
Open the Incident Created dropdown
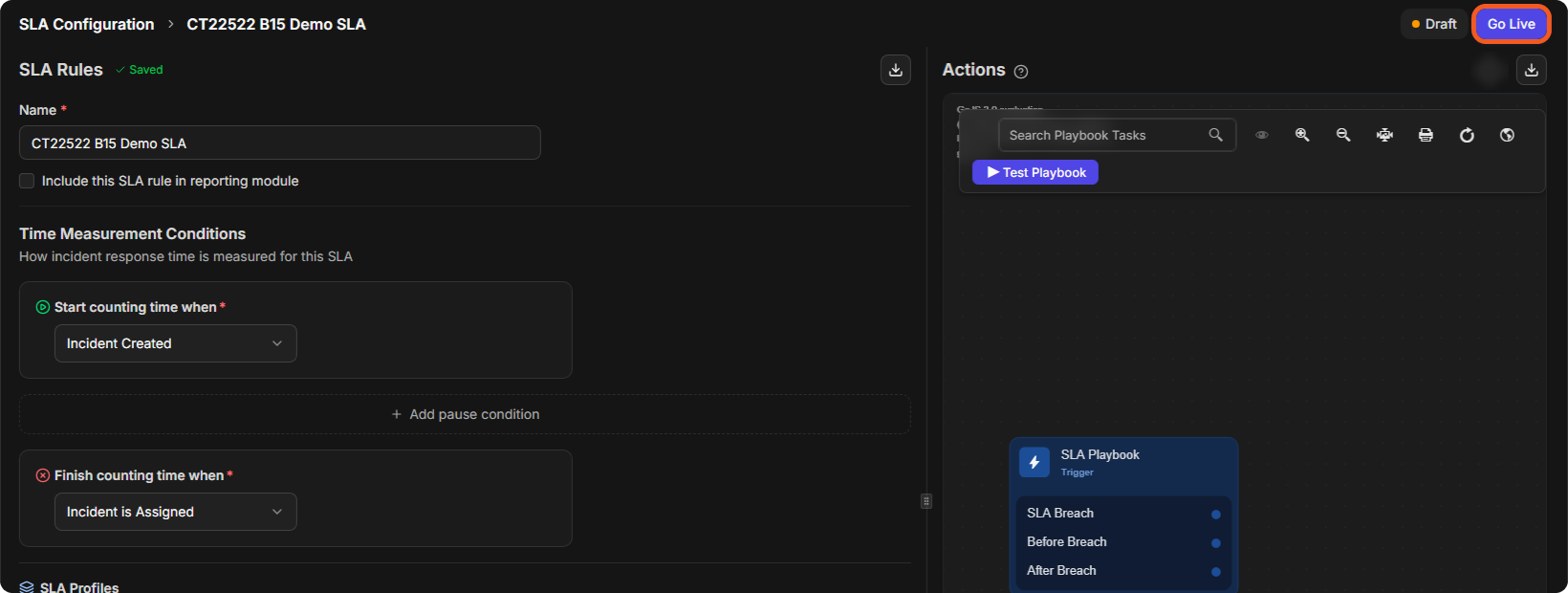click(176, 343)
